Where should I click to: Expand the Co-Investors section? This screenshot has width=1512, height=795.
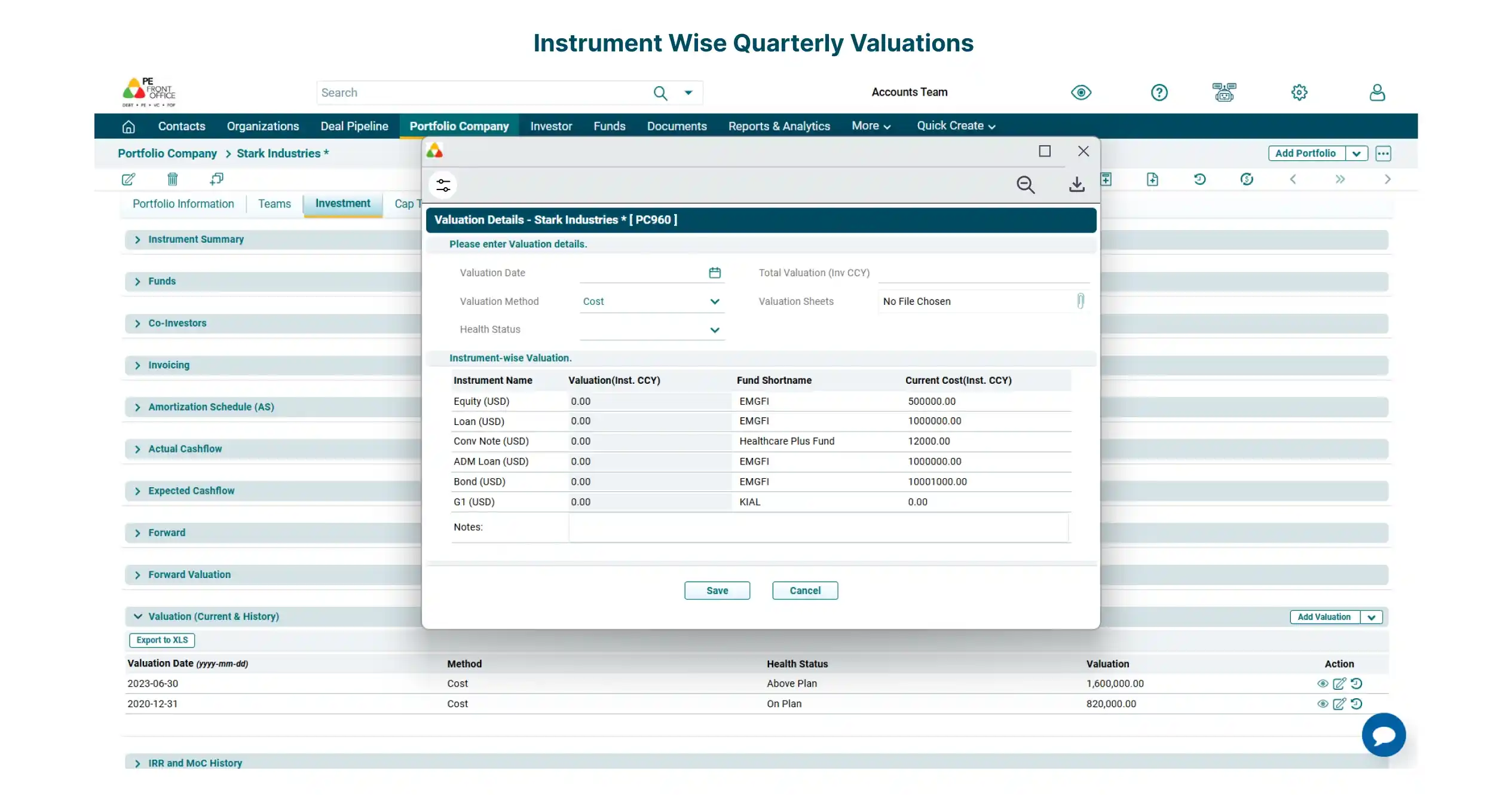point(137,323)
